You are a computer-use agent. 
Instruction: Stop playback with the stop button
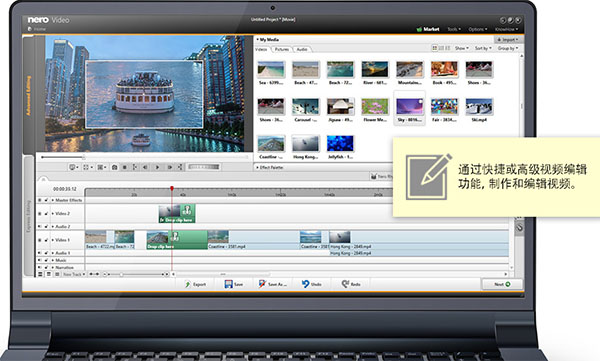click(125, 167)
